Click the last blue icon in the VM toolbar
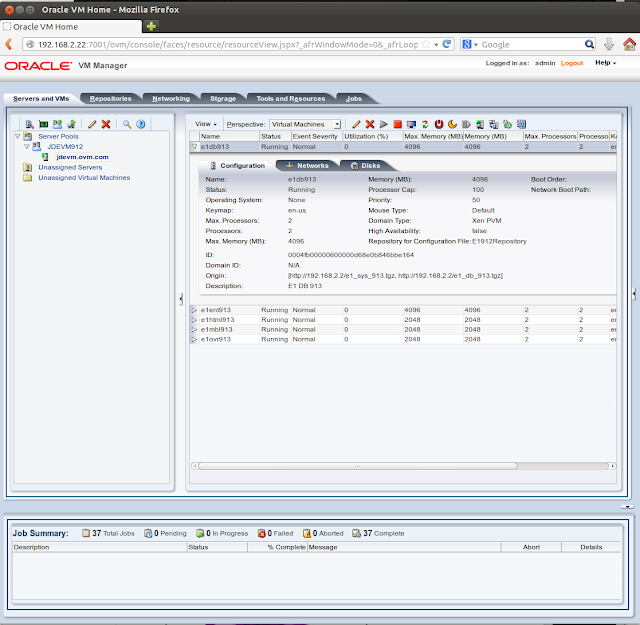Image resolution: width=640 pixels, height=625 pixels. (x=521, y=124)
